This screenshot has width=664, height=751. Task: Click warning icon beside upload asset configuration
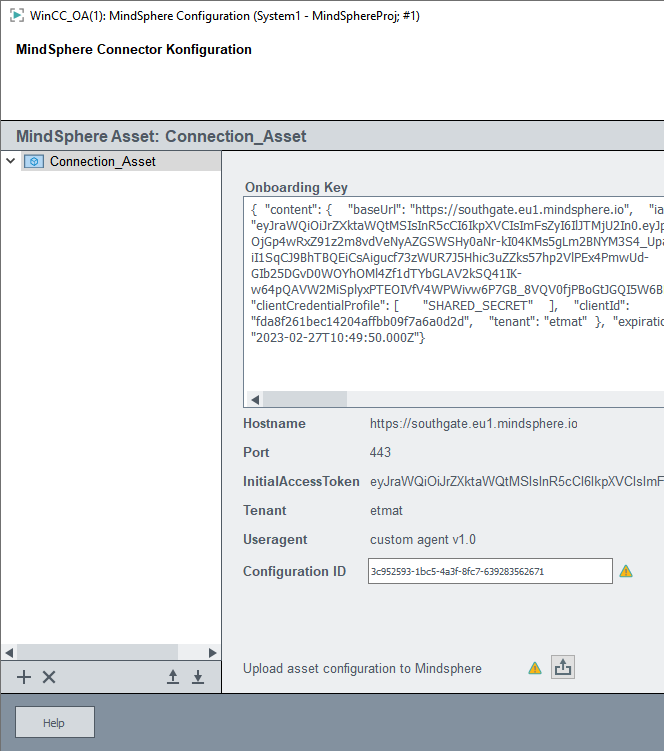coord(535,668)
